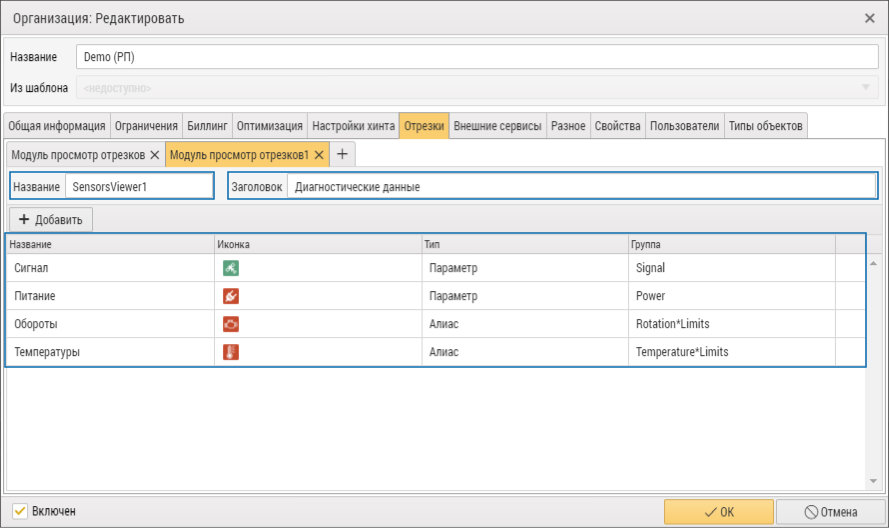Click Алиас type in Обороты row
The width and height of the screenshot is (889, 528).
pyautogui.click(x=444, y=324)
